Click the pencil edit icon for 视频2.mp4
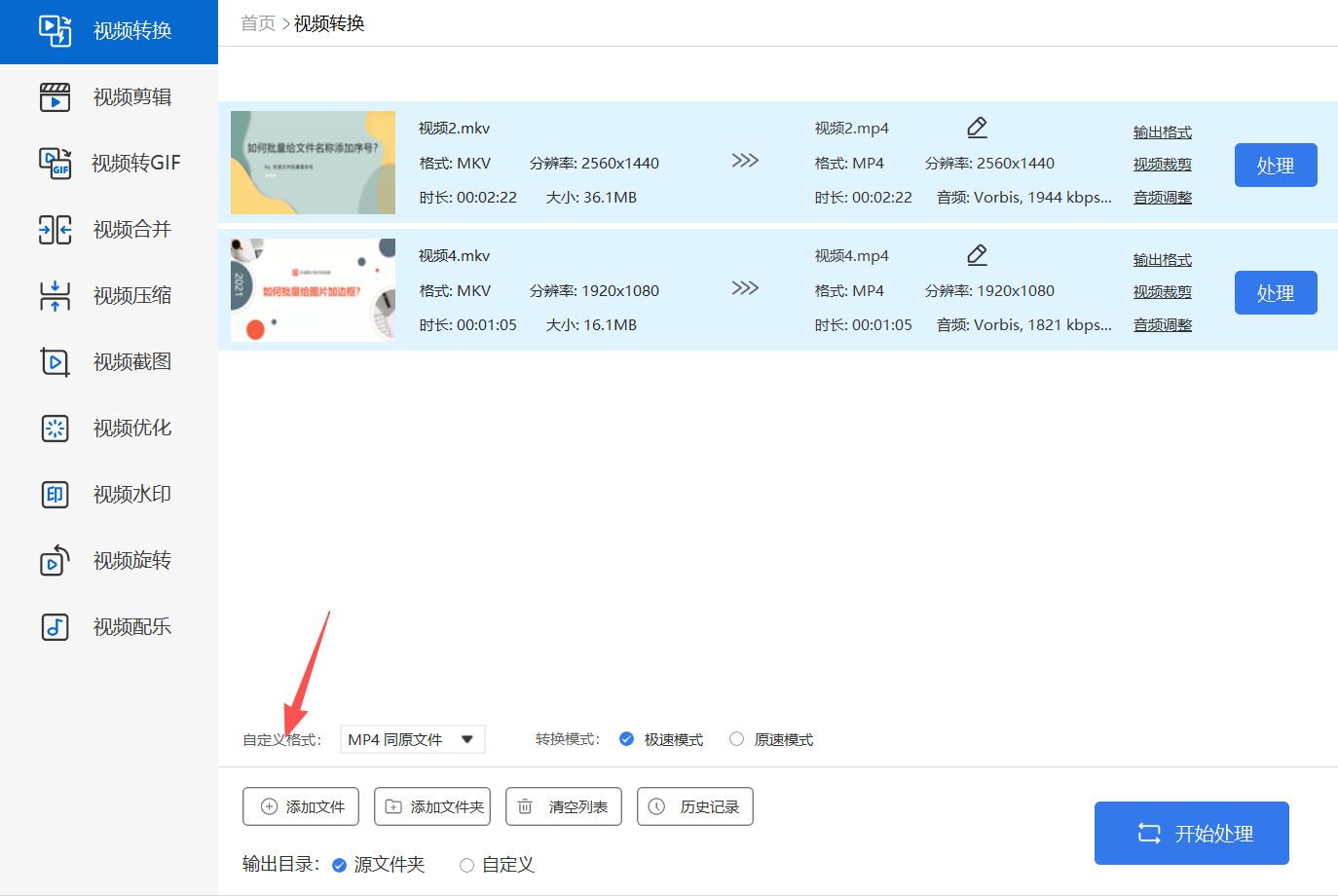Viewport: 1338px width, 896px height. (x=978, y=128)
